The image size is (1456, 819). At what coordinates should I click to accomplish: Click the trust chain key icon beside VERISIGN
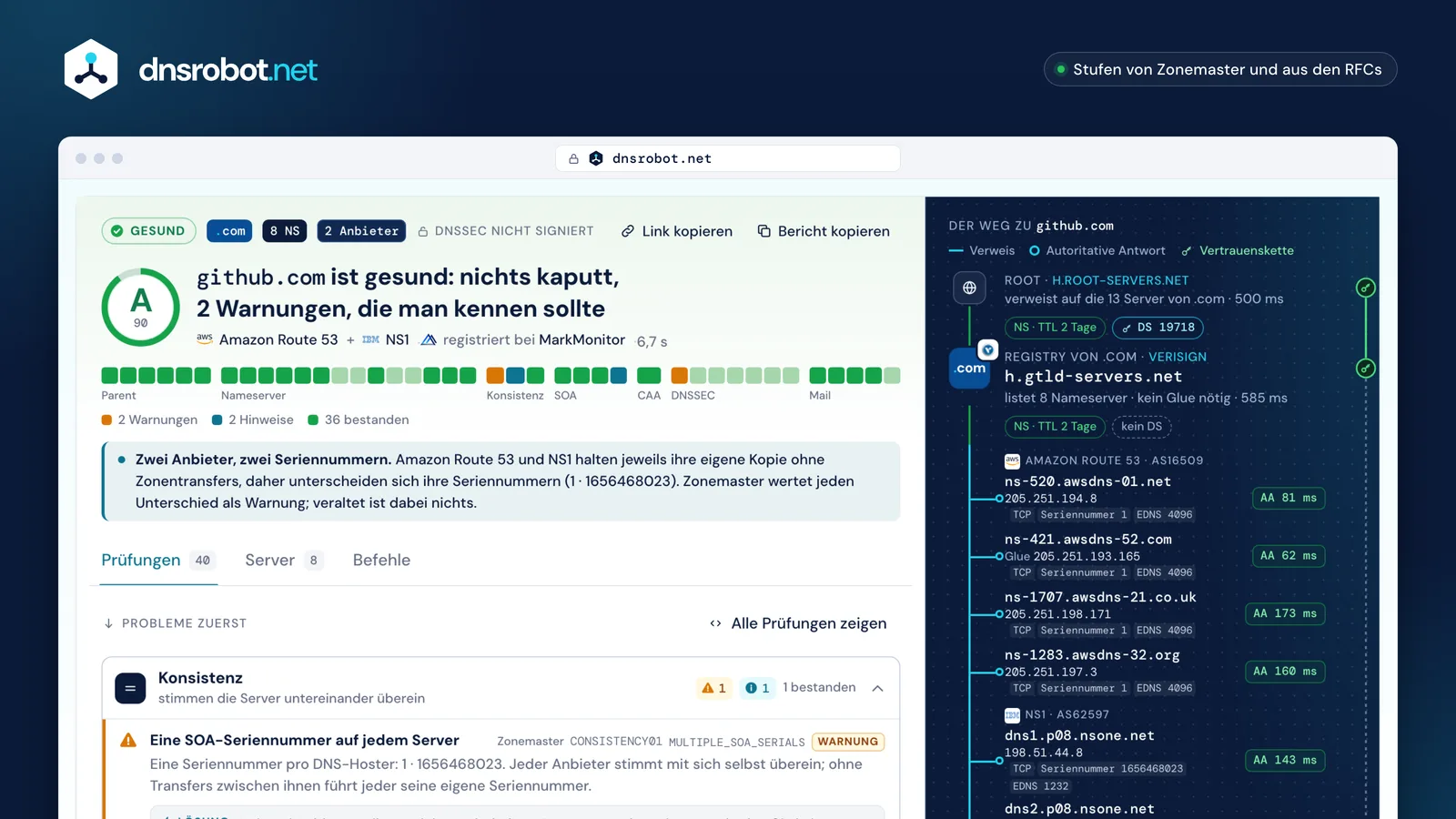coord(1366,369)
